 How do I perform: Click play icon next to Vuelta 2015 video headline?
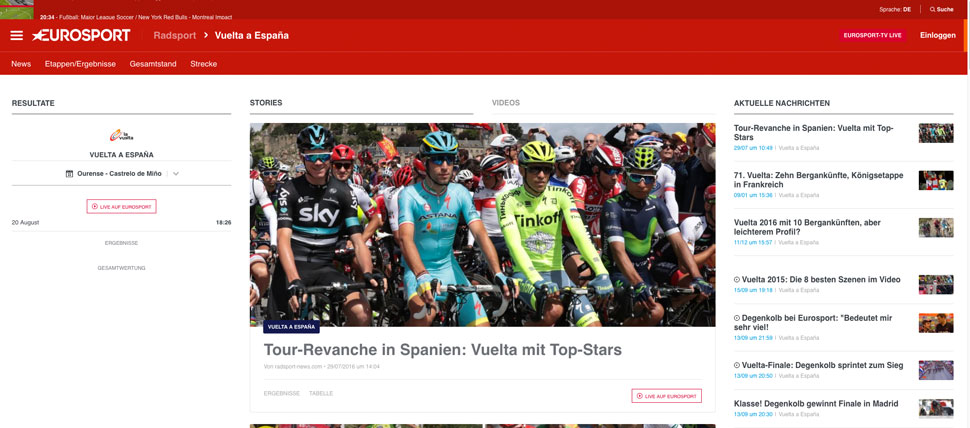[x=737, y=280]
